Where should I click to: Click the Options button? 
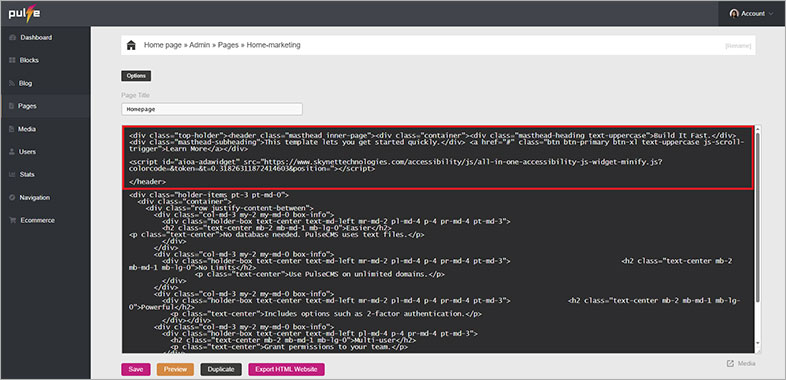tap(136, 76)
